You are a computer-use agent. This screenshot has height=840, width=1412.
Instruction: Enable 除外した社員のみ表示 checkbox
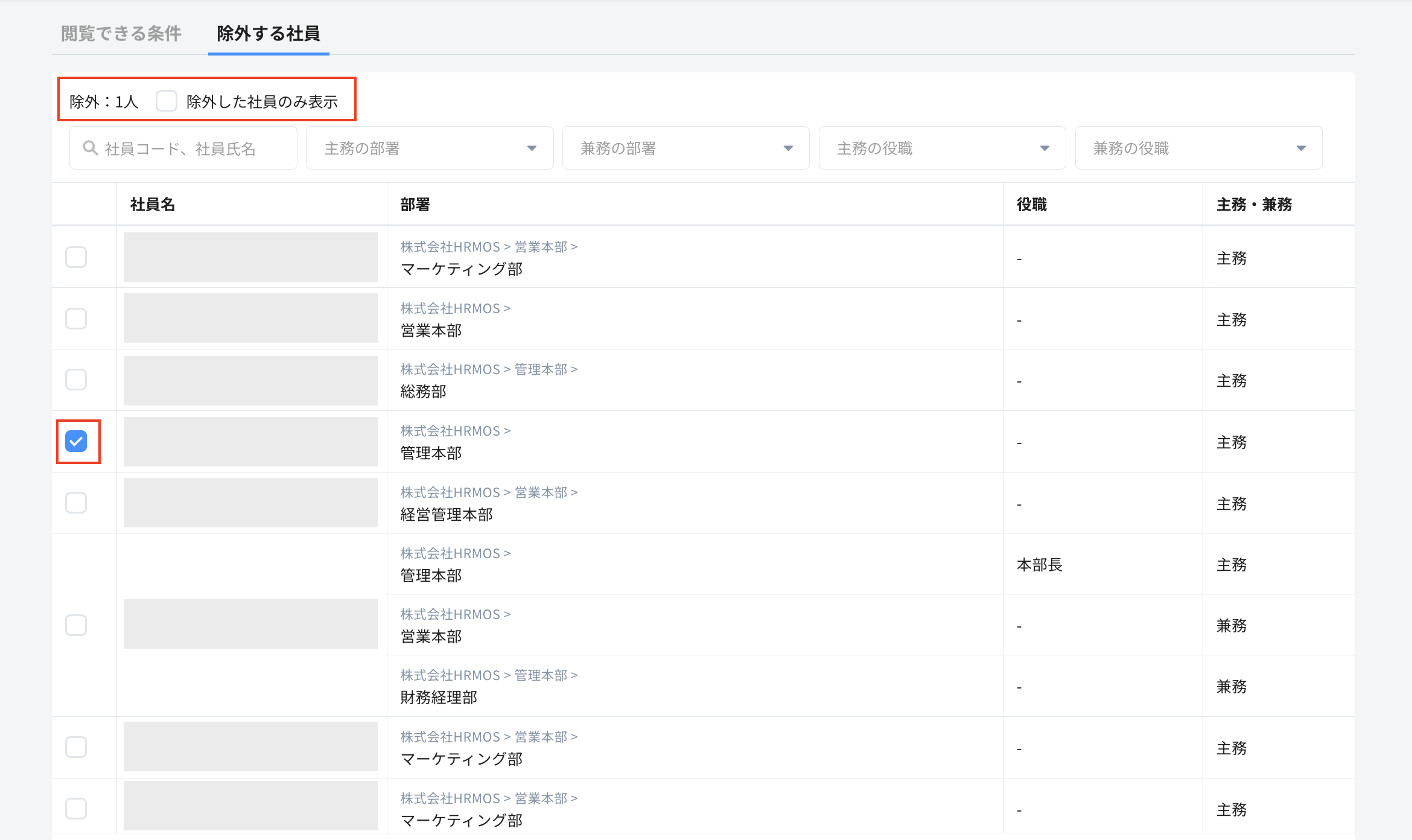166,101
